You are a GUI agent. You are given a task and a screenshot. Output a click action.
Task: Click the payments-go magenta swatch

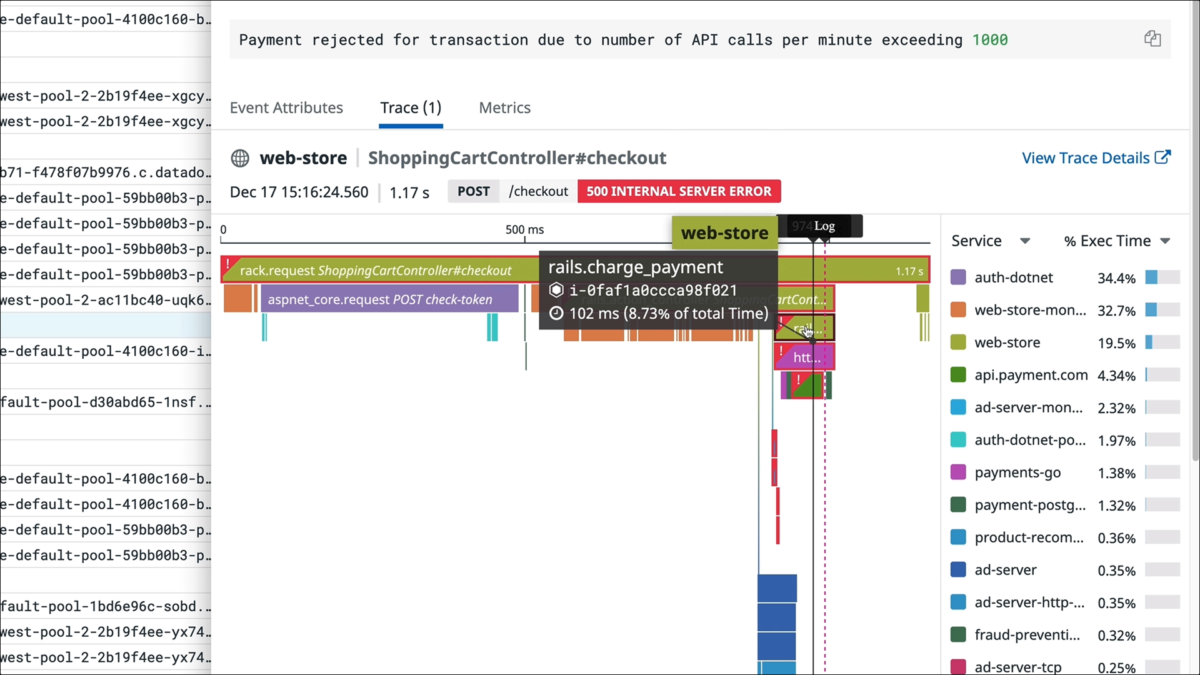coord(958,472)
